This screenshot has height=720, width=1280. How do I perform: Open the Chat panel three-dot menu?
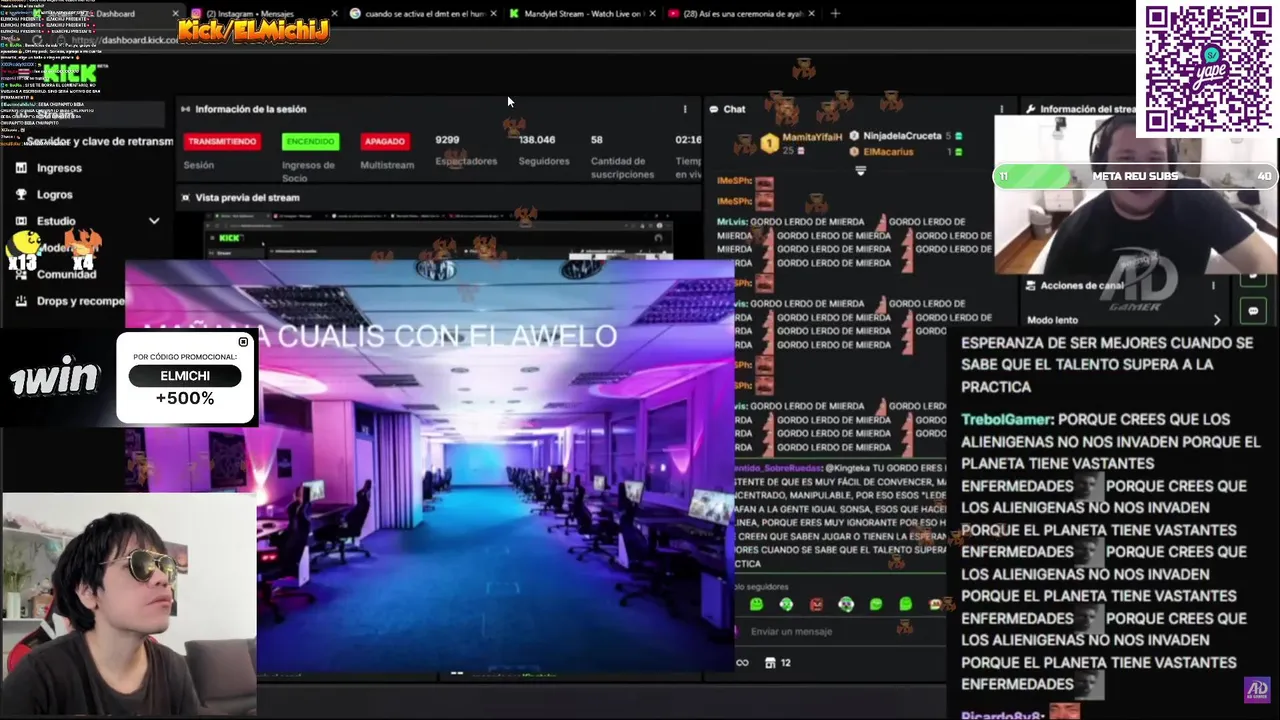tap(1002, 109)
